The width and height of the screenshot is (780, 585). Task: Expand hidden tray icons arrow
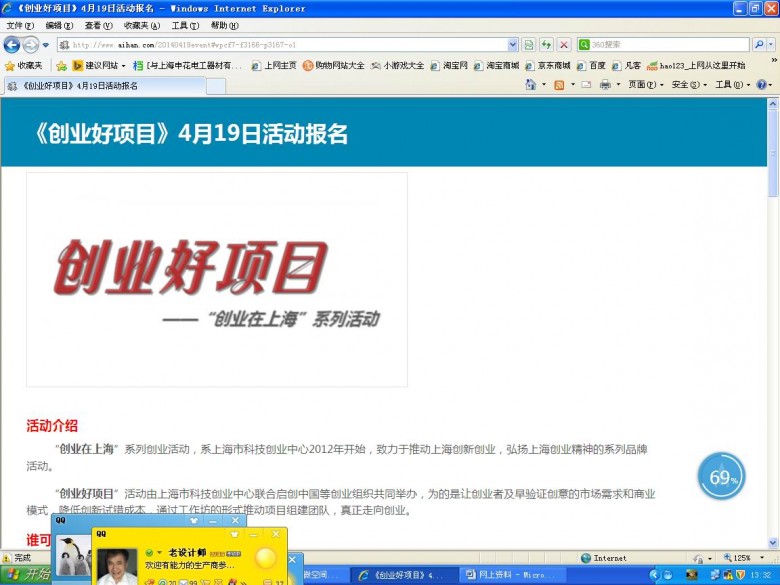[x=654, y=575]
